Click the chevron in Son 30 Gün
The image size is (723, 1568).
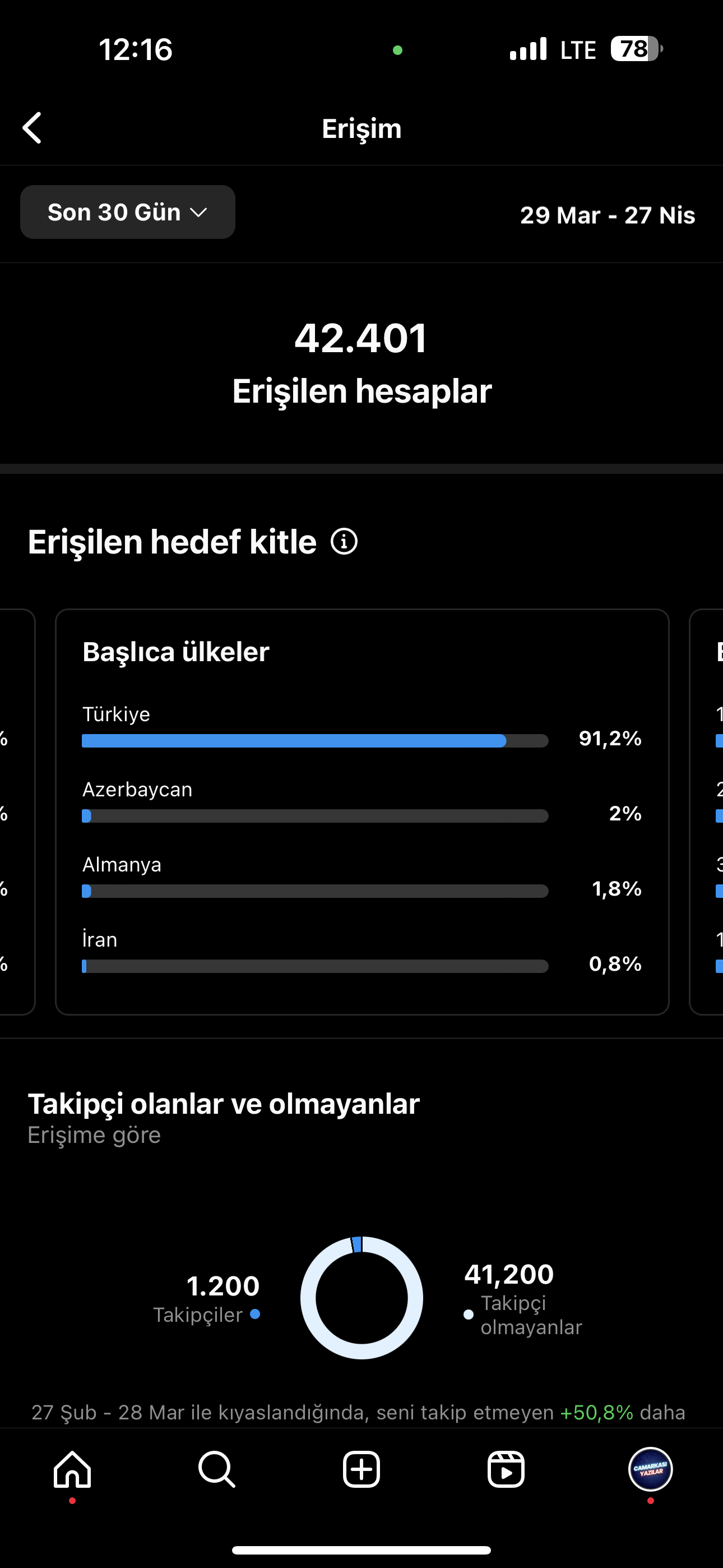click(199, 213)
